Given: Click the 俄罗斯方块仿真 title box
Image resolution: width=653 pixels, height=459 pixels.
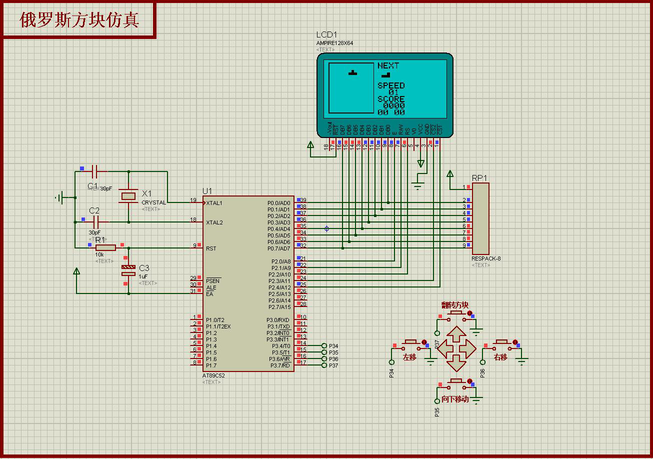Looking at the screenshot, I should pos(79,20).
